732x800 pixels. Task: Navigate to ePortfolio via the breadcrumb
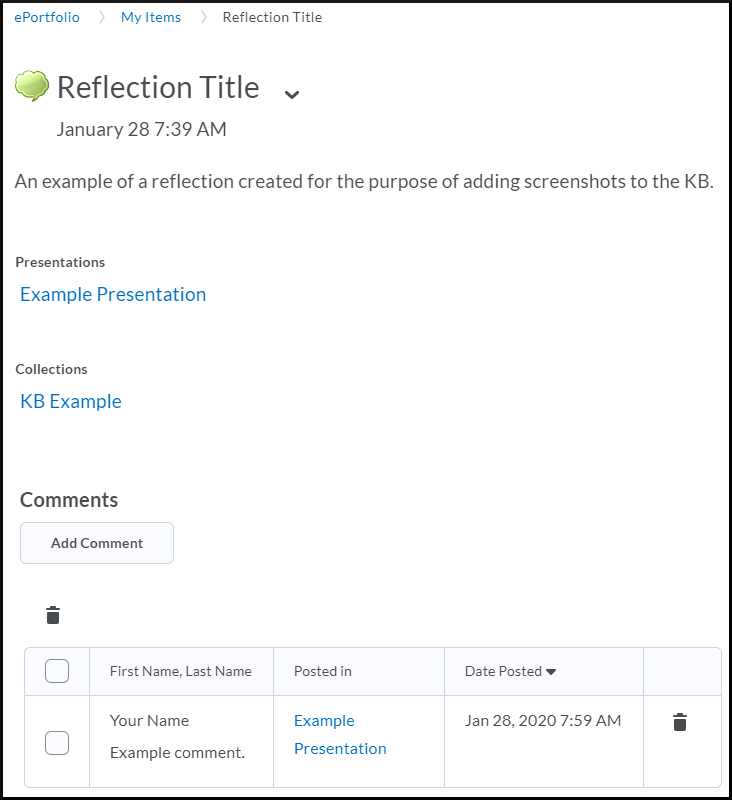tap(46, 16)
